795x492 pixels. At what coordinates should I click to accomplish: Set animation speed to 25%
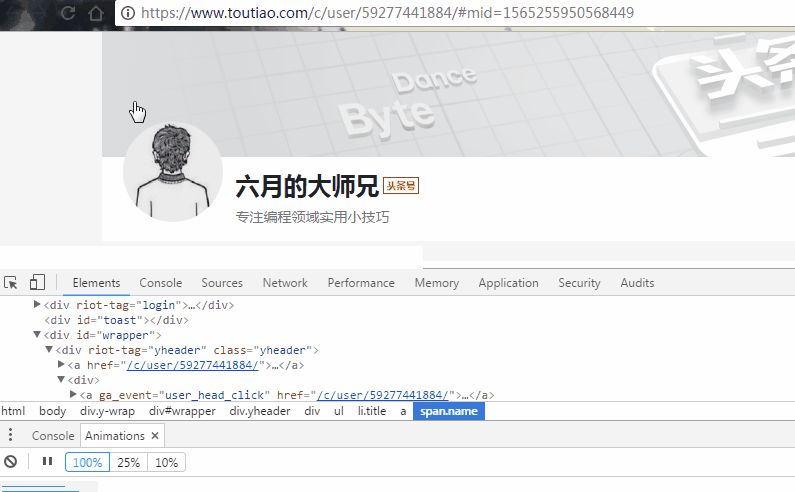tap(128, 463)
